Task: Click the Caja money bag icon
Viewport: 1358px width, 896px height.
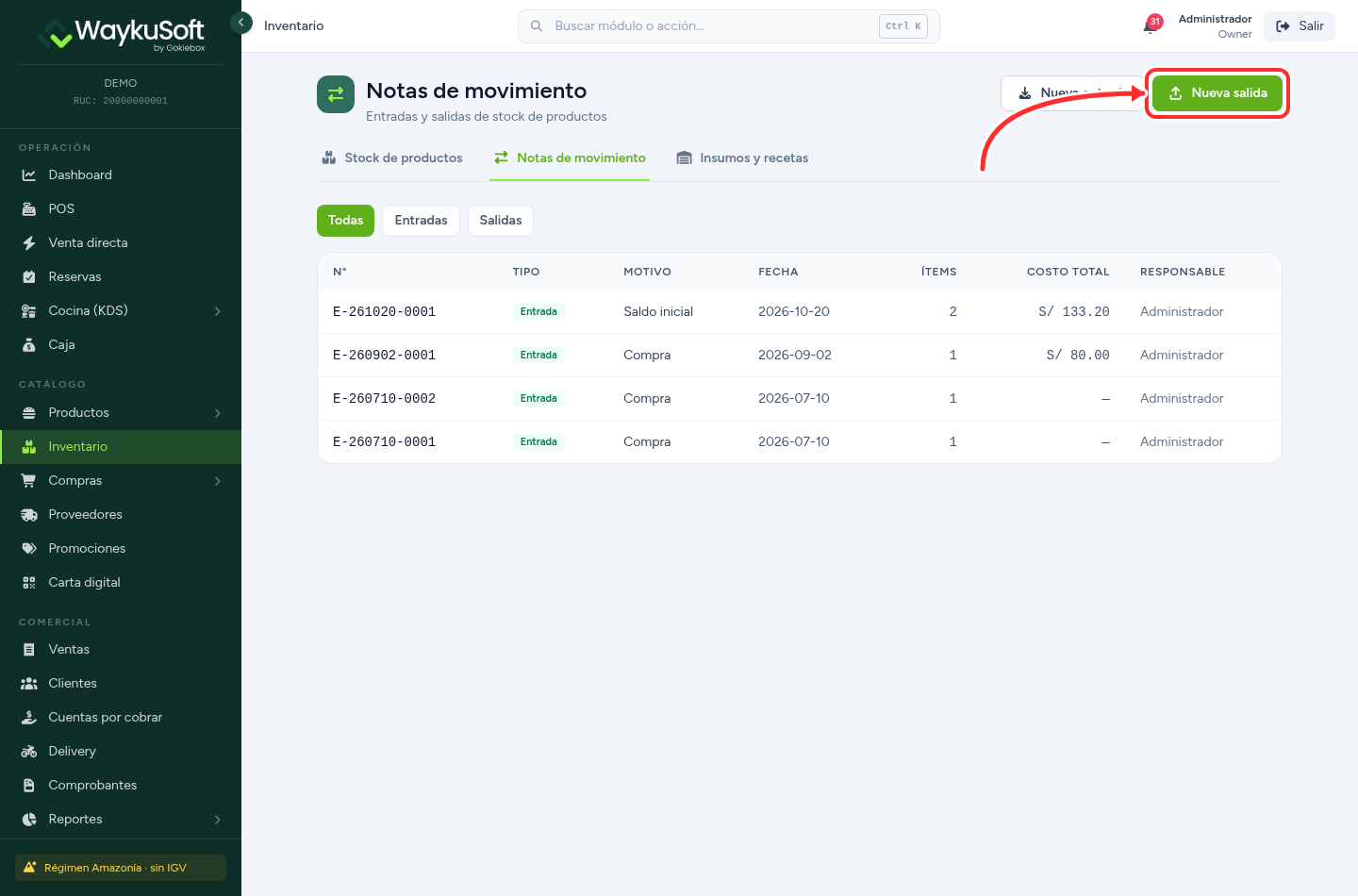Action: click(29, 345)
